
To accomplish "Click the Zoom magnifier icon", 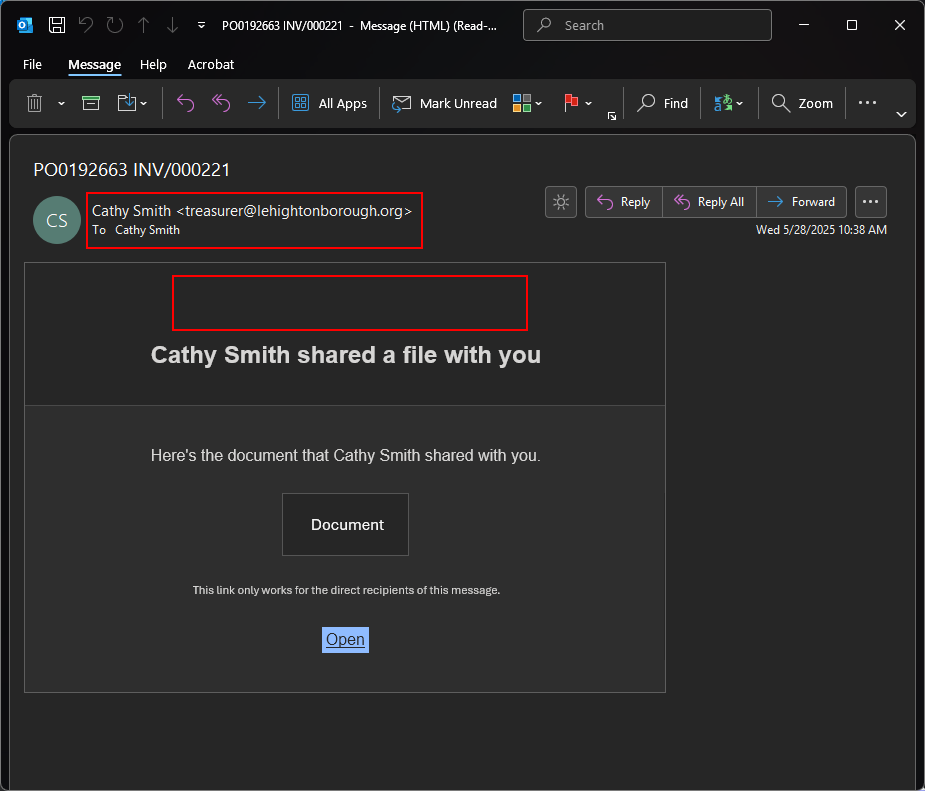I will pyautogui.click(x=781, y=103).
